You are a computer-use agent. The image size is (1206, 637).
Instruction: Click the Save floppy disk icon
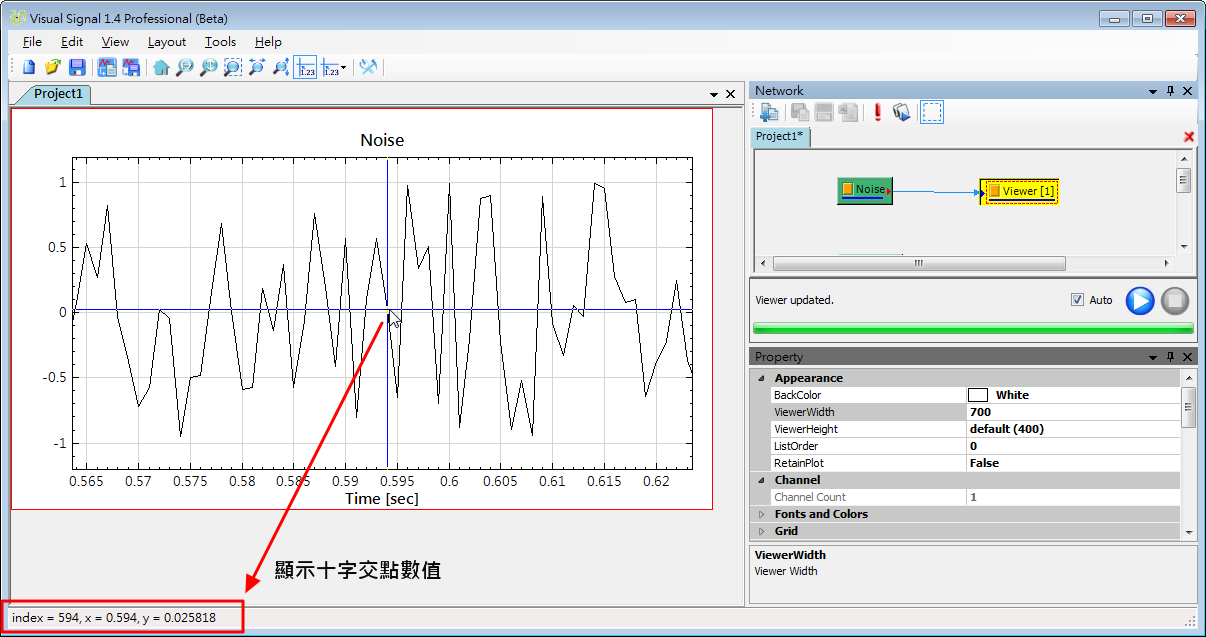click(76, 67)
